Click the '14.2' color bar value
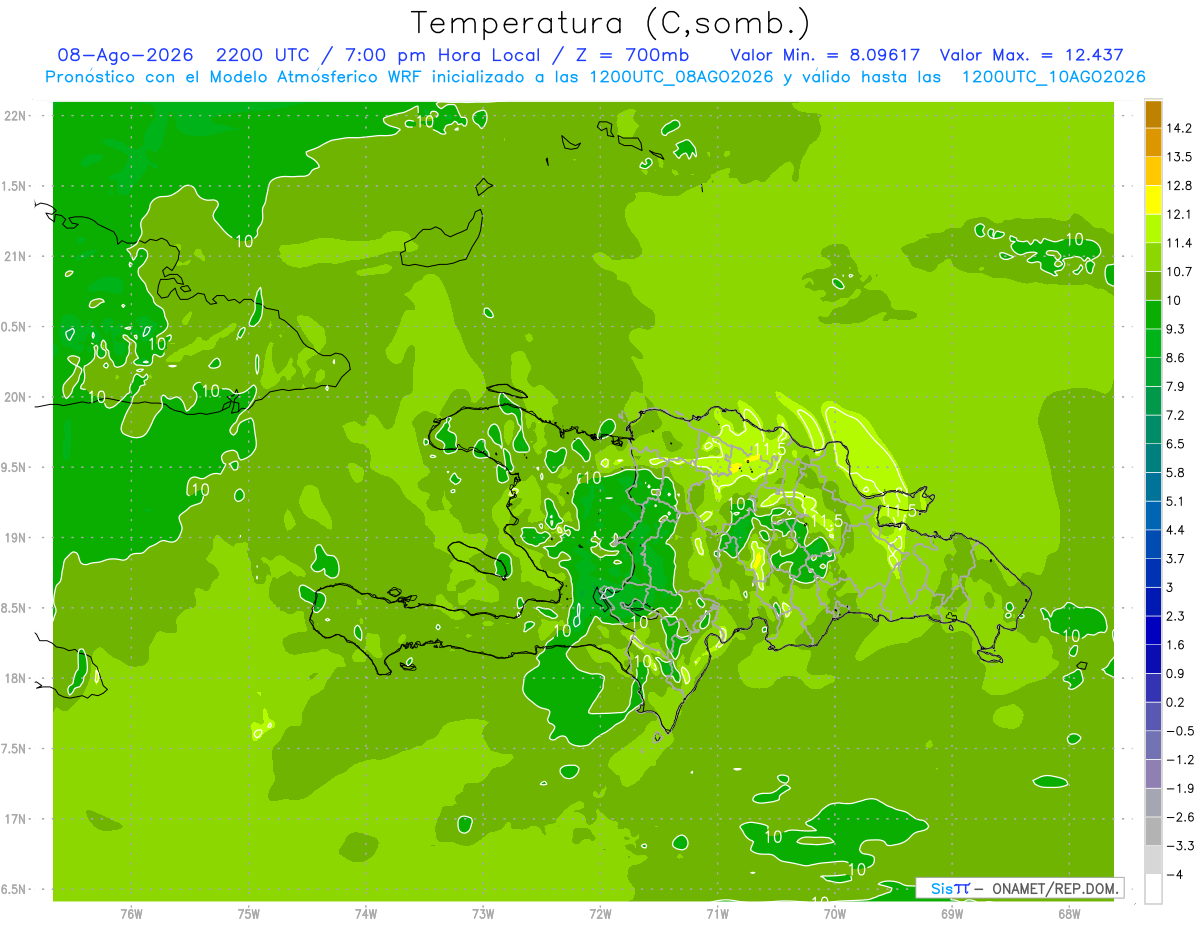The height and width of the screenshot is (927, 1200). [1180, 128]
